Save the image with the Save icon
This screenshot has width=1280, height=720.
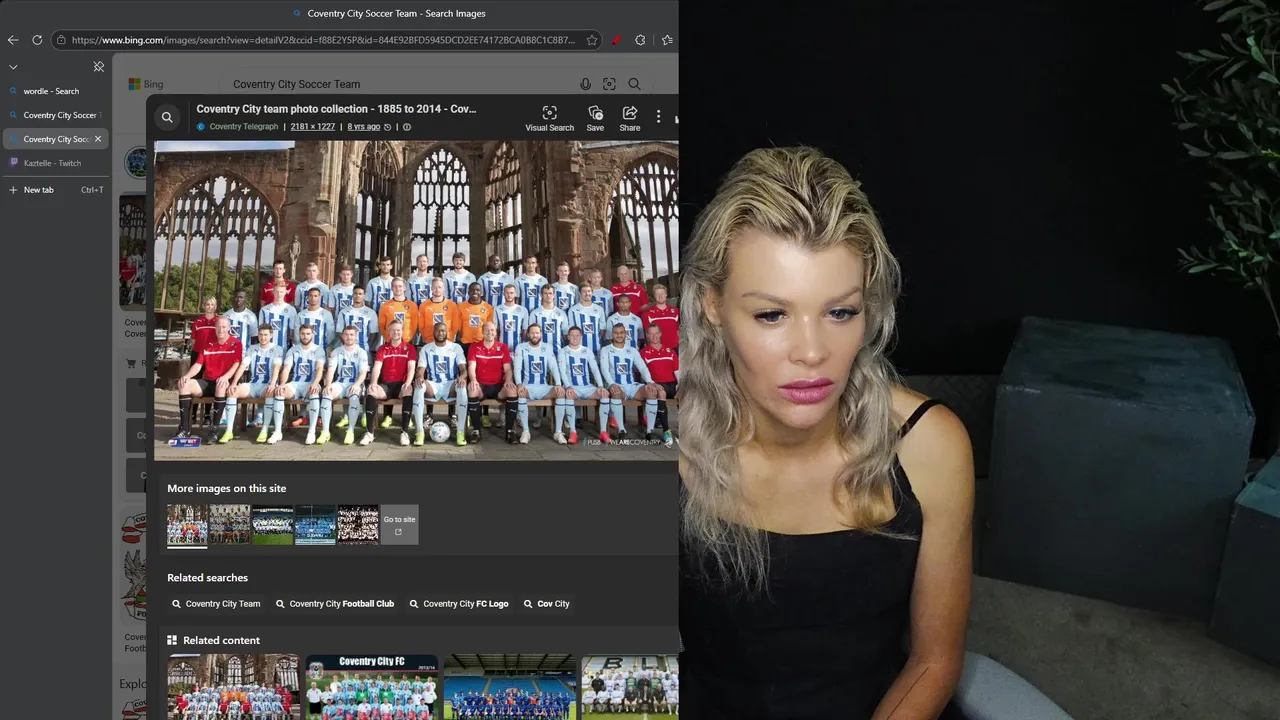click(x=595, y=118)
